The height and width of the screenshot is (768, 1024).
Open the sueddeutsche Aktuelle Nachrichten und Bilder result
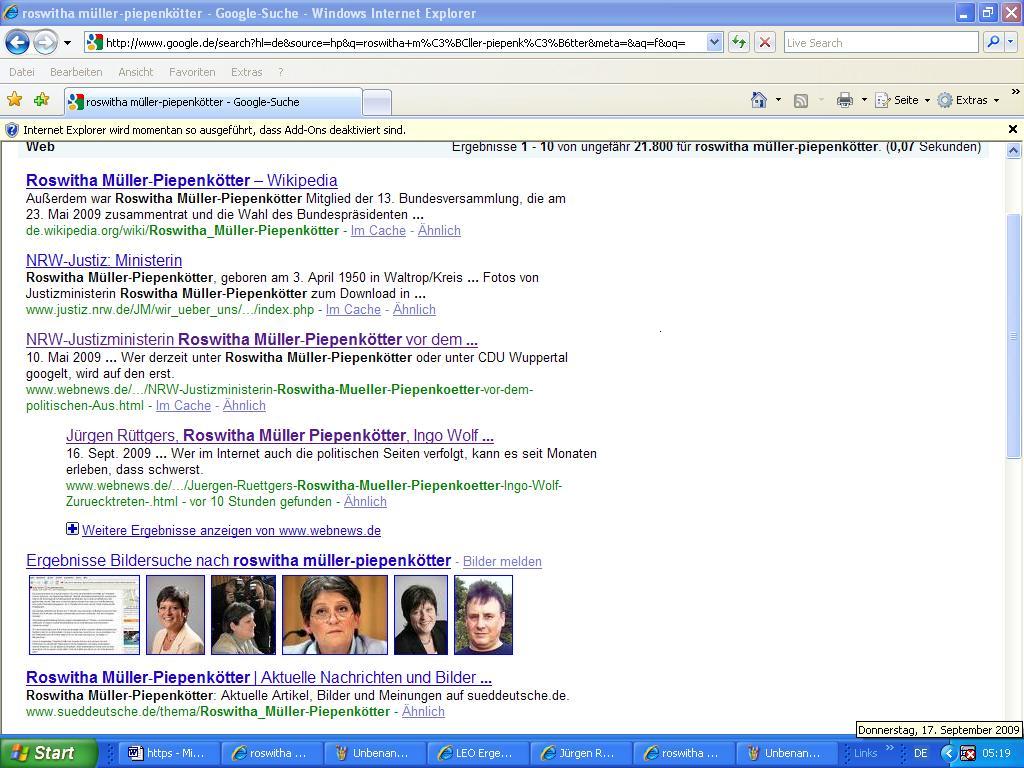point(259,677)
